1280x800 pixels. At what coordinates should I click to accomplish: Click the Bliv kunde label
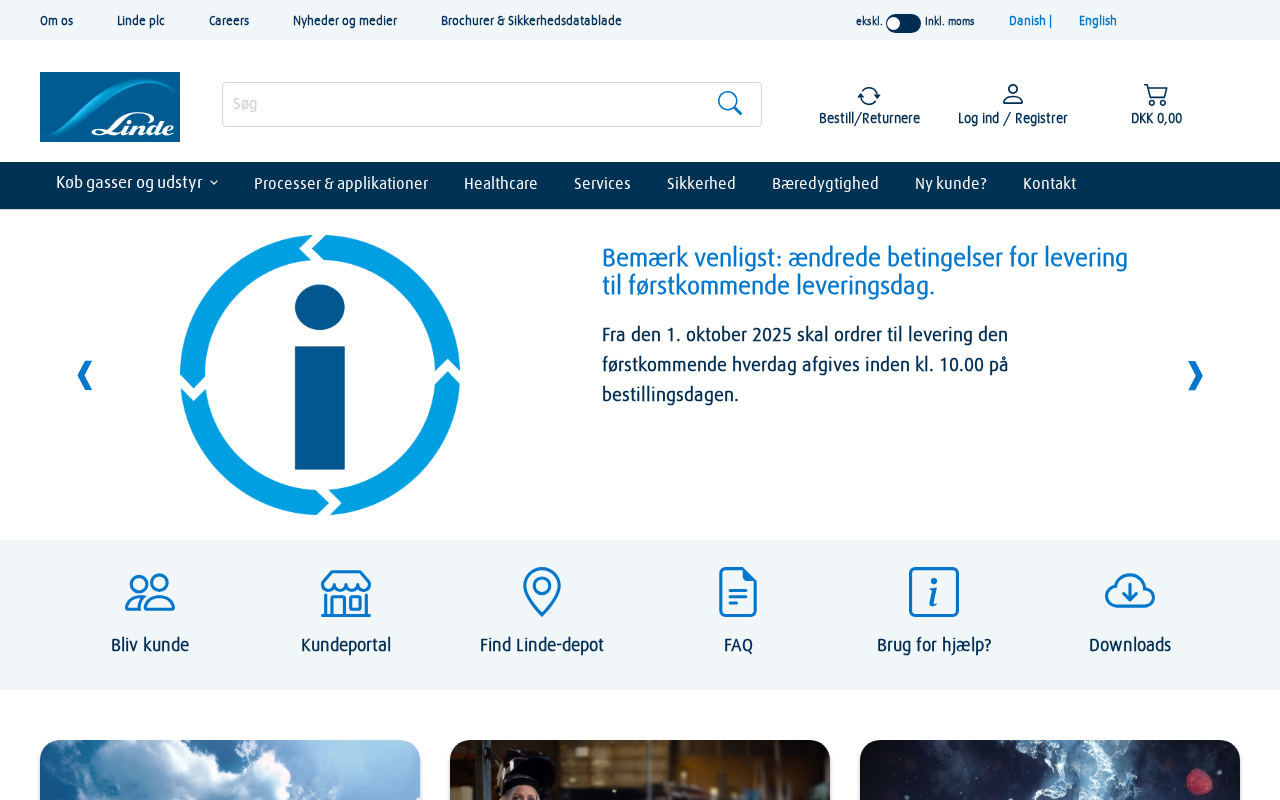click(150, 645)
